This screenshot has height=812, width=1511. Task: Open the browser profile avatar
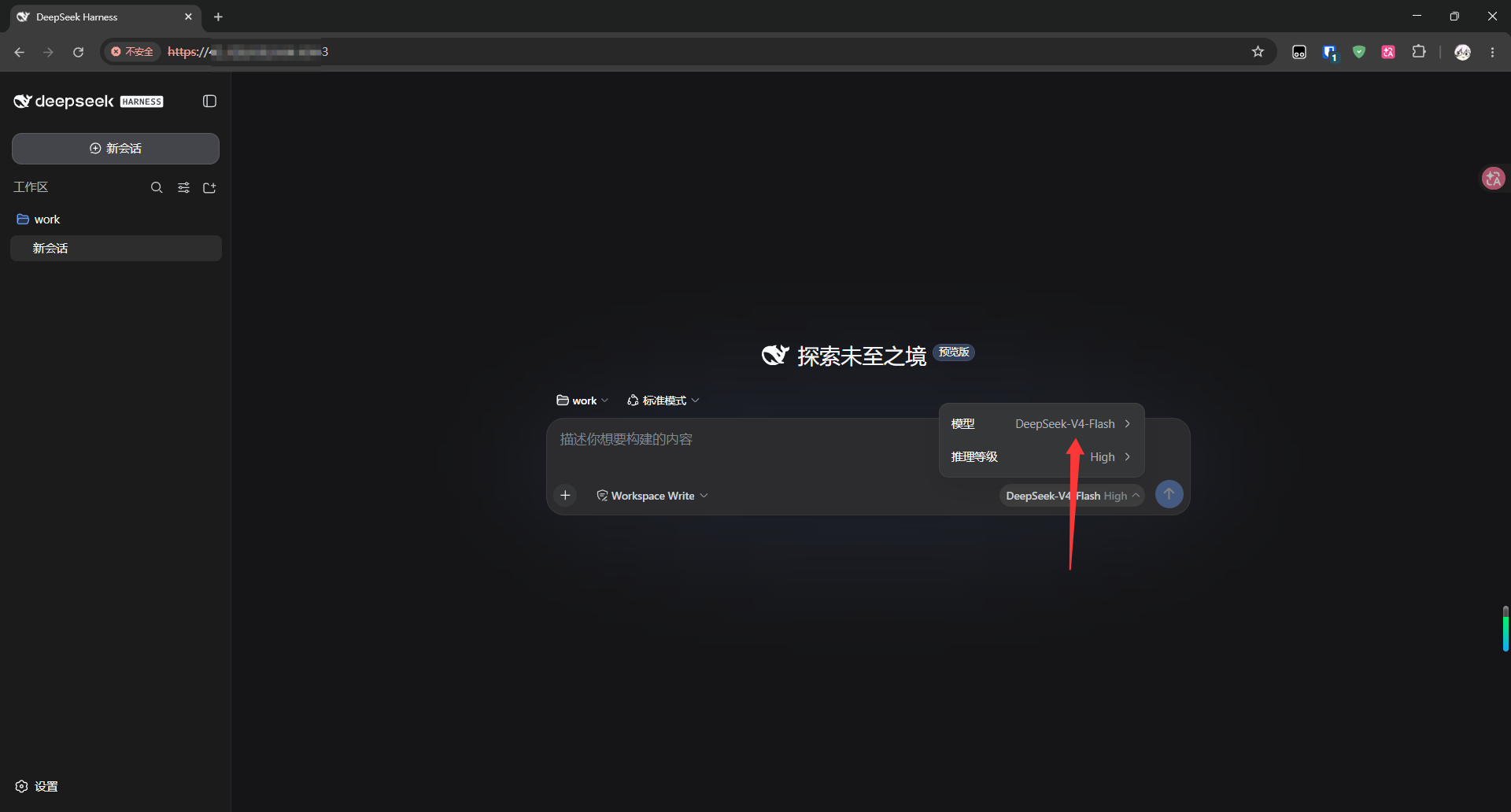click(x=1463, y=52)
